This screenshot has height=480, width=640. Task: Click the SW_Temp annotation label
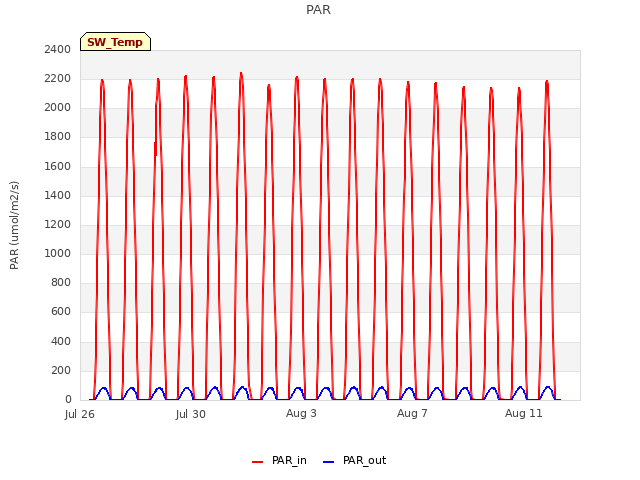coord(115,42)
